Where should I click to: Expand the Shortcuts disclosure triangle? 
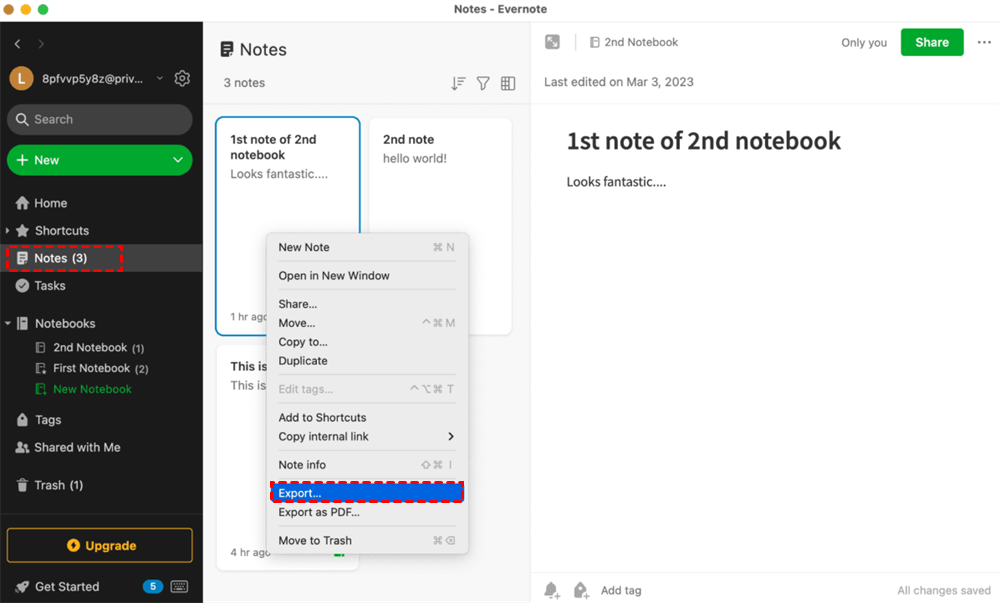coord(7,230)
